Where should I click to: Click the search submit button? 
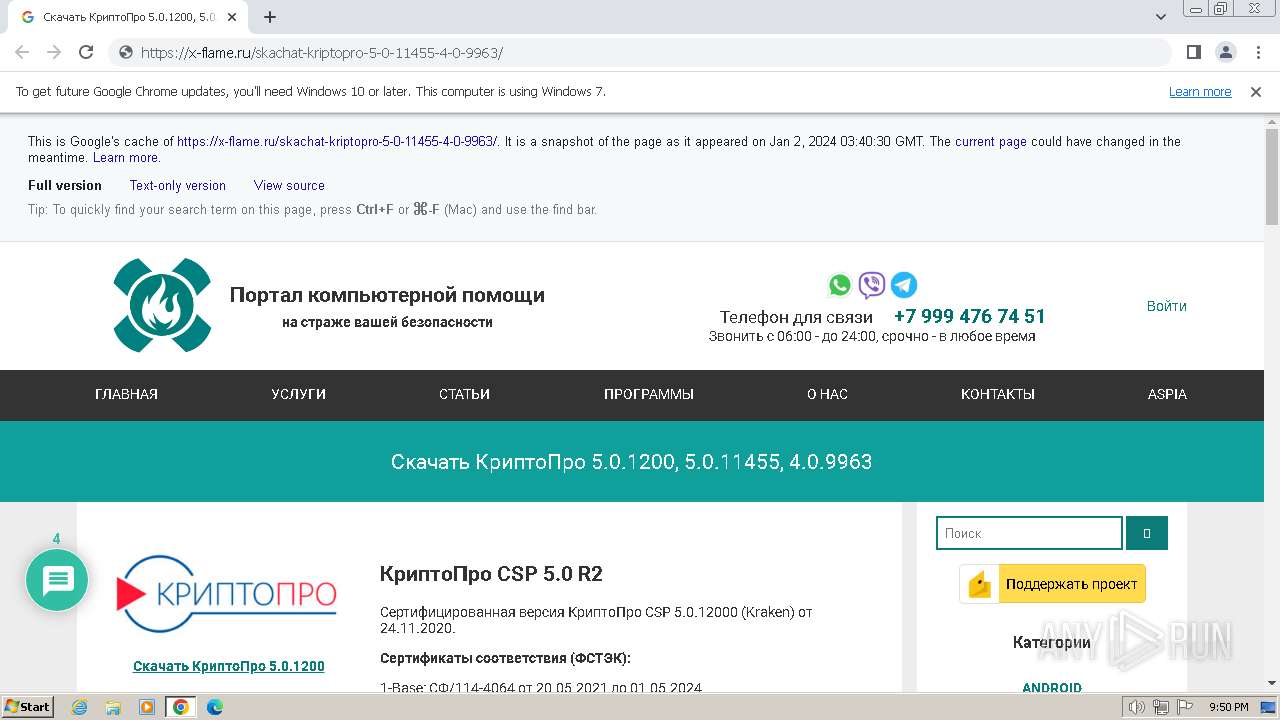[x=1147, y=533]
